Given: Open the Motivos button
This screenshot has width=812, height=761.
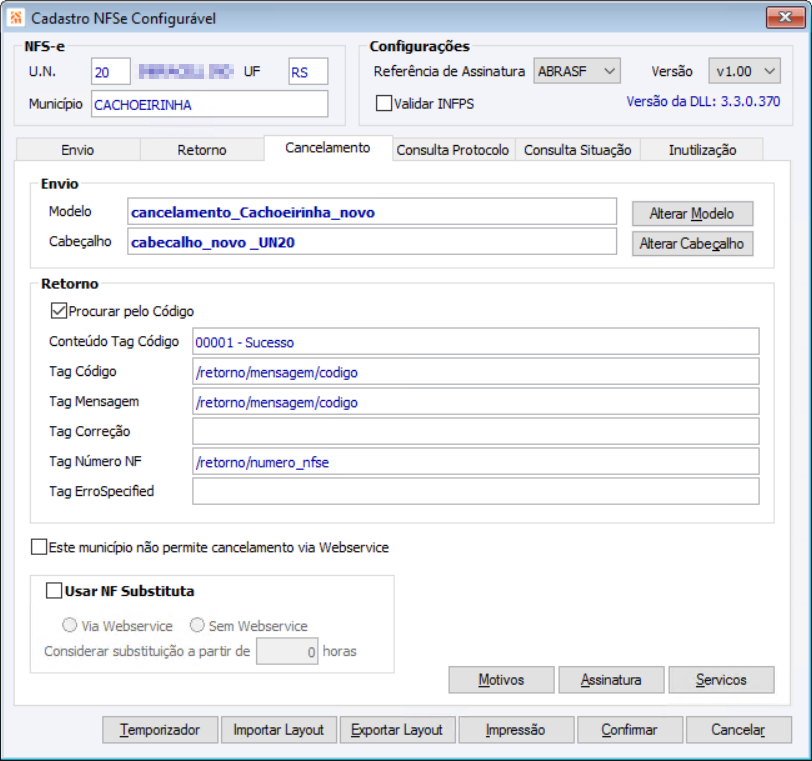Looking at the screenshot, I should (501, 680).
